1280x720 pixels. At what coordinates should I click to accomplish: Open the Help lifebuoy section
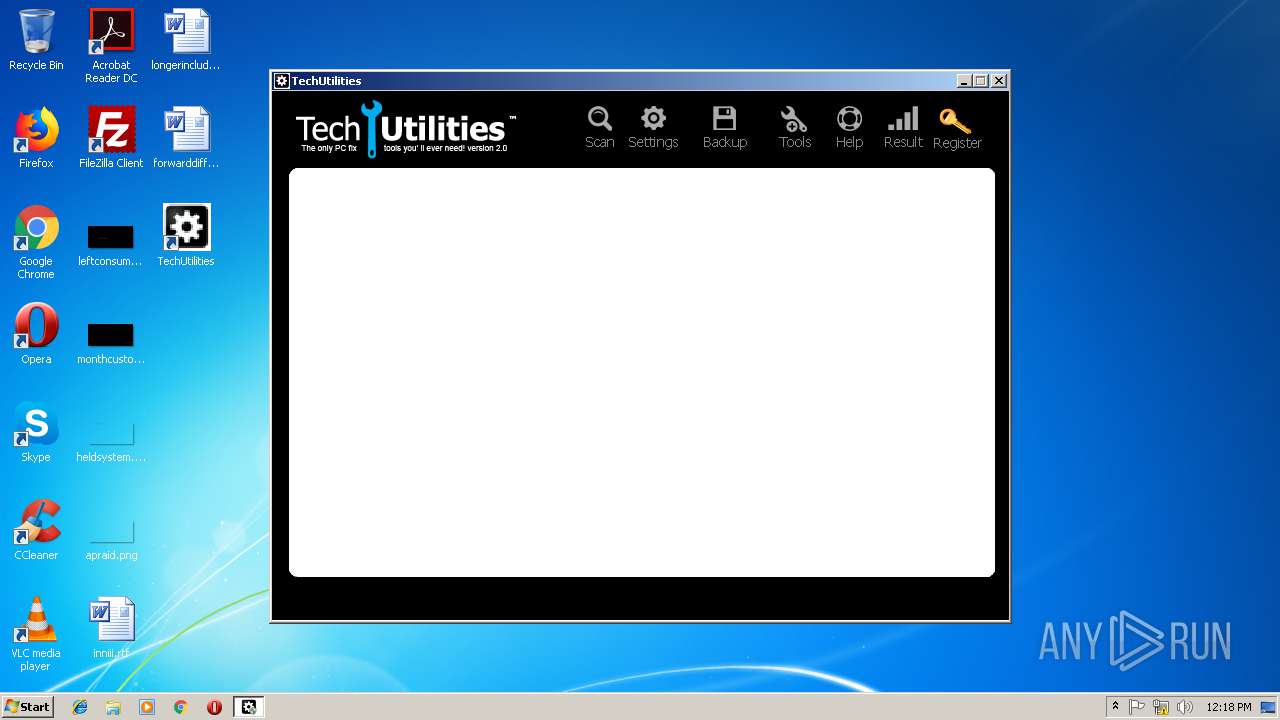coord(849,128)
